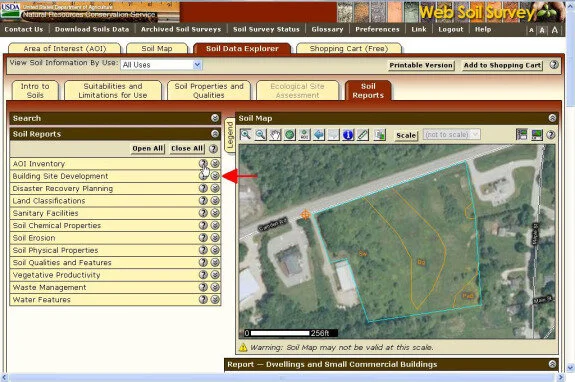Viewport: 575px width, 382px height.
Task: Click the Scale button
Action: (x=406, y=135)
